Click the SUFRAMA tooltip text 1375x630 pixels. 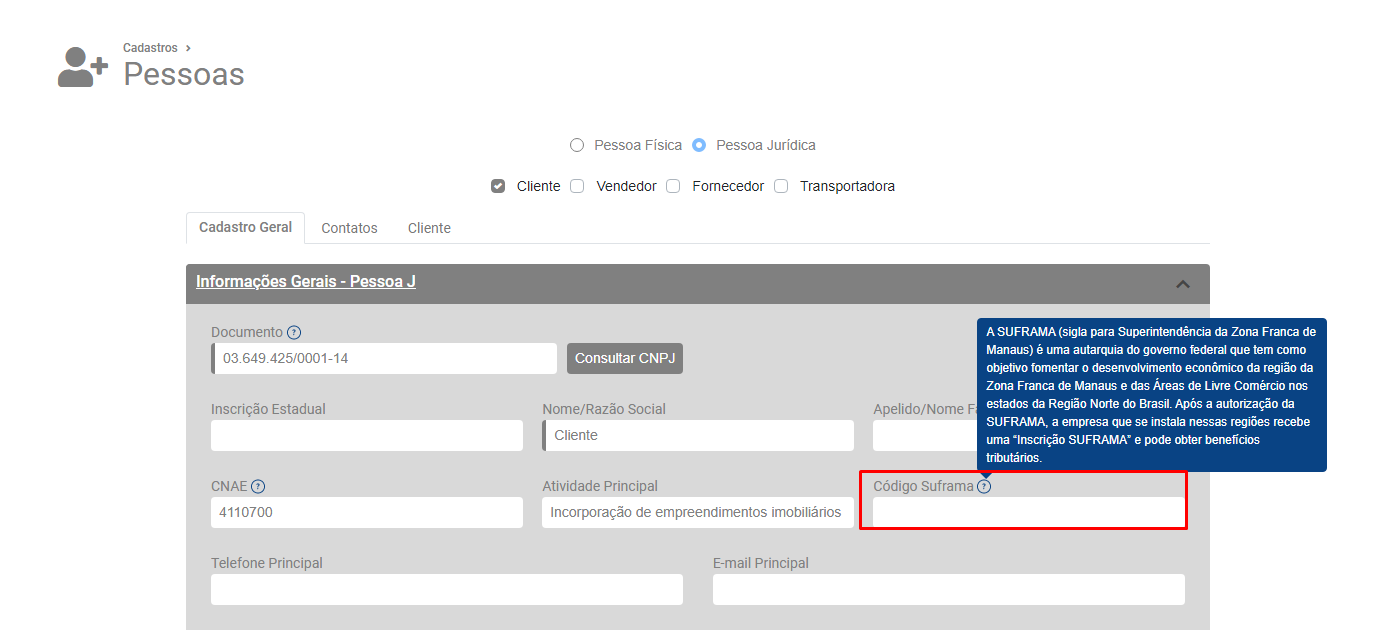coord(1151,394)
